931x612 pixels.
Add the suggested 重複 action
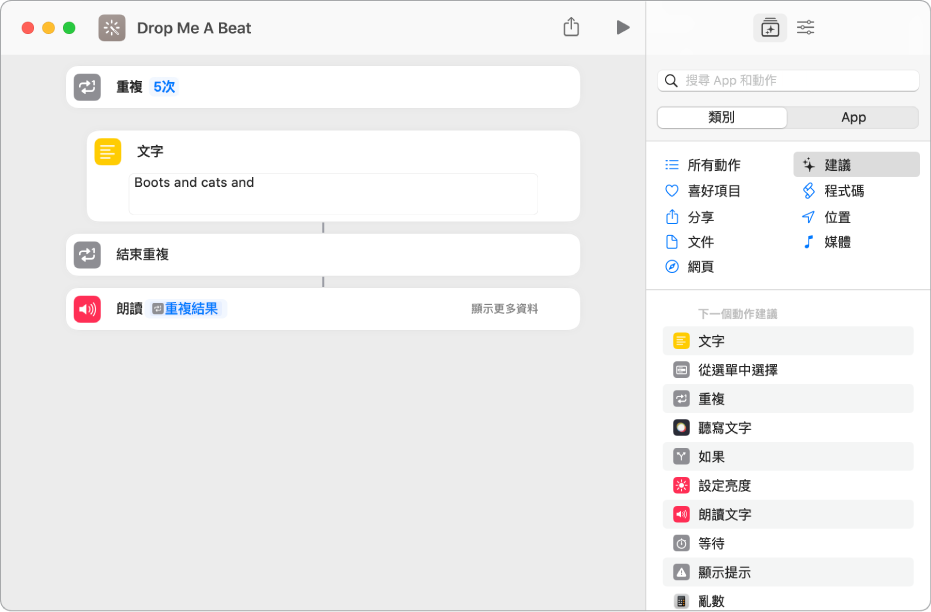[x=788, y=399]
